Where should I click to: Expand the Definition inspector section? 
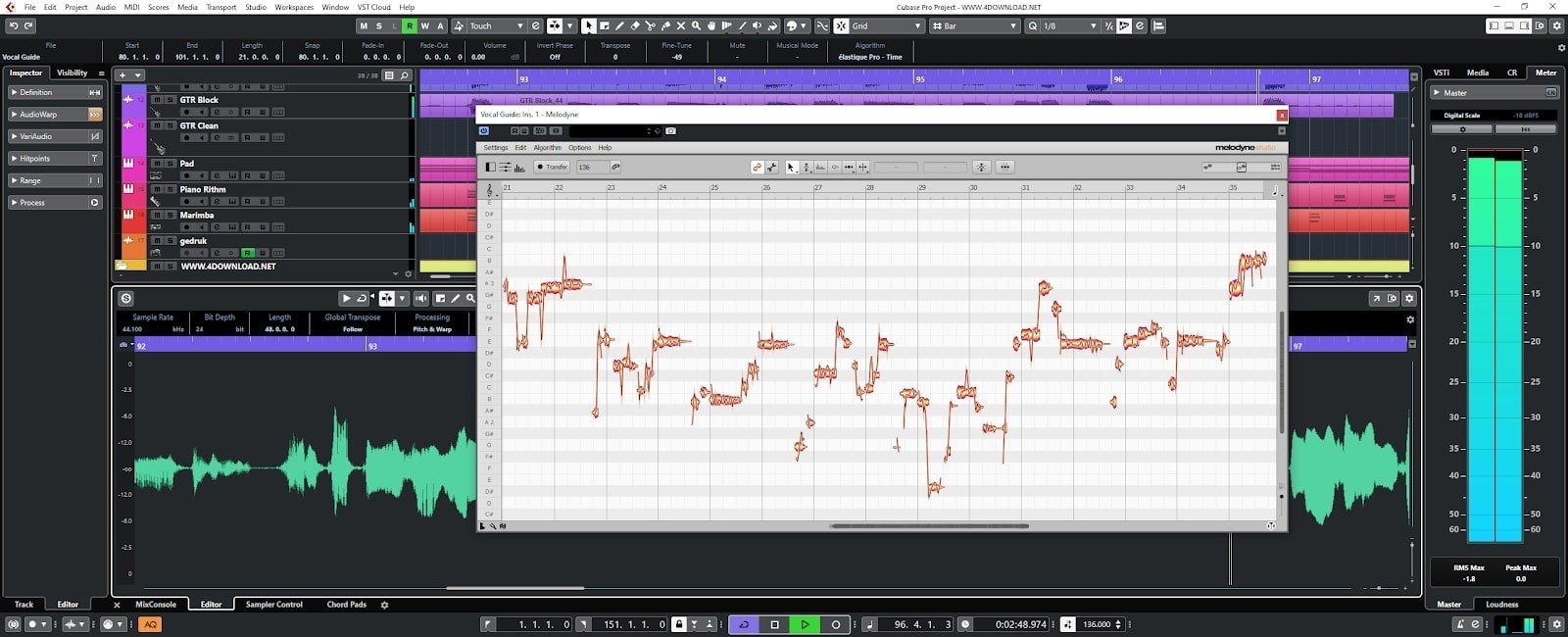pos(55,92)
